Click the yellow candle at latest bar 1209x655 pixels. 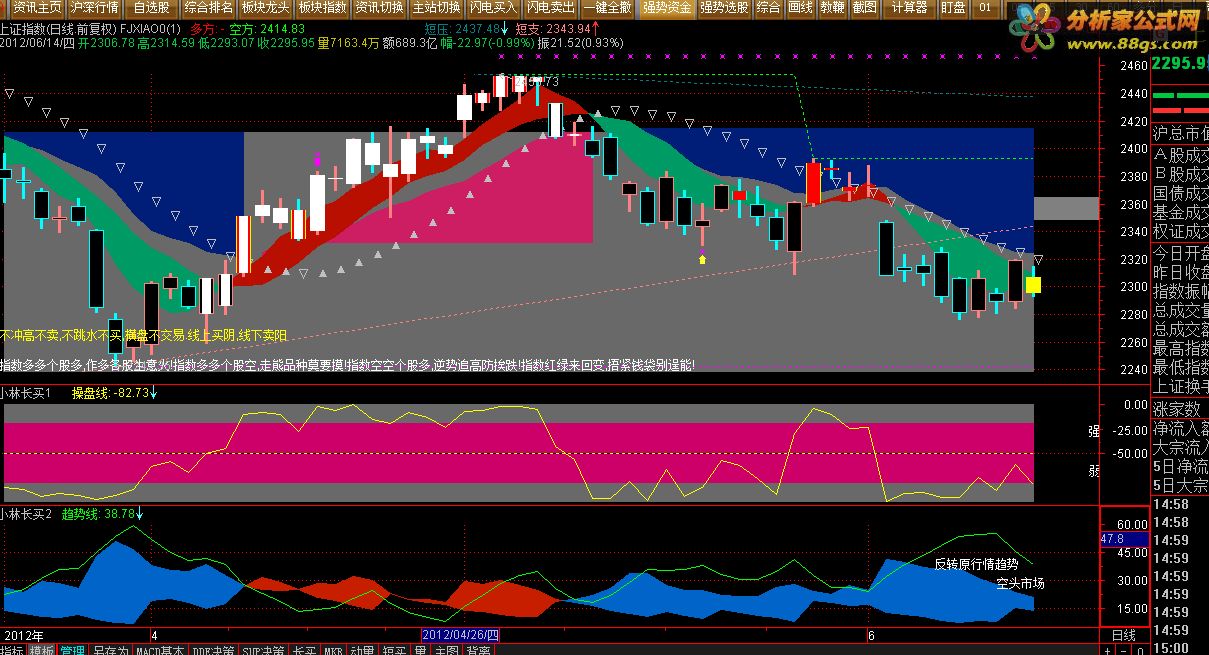pyautogui.click(x=1033, y=285)
